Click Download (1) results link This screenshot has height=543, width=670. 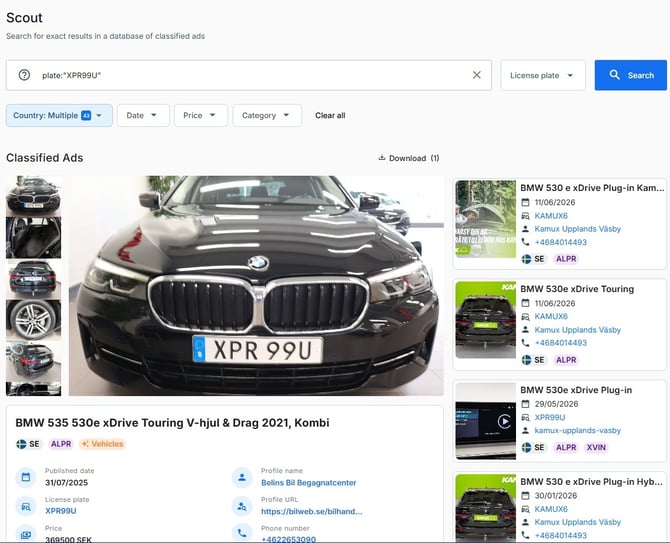click(x=409, y=158)
